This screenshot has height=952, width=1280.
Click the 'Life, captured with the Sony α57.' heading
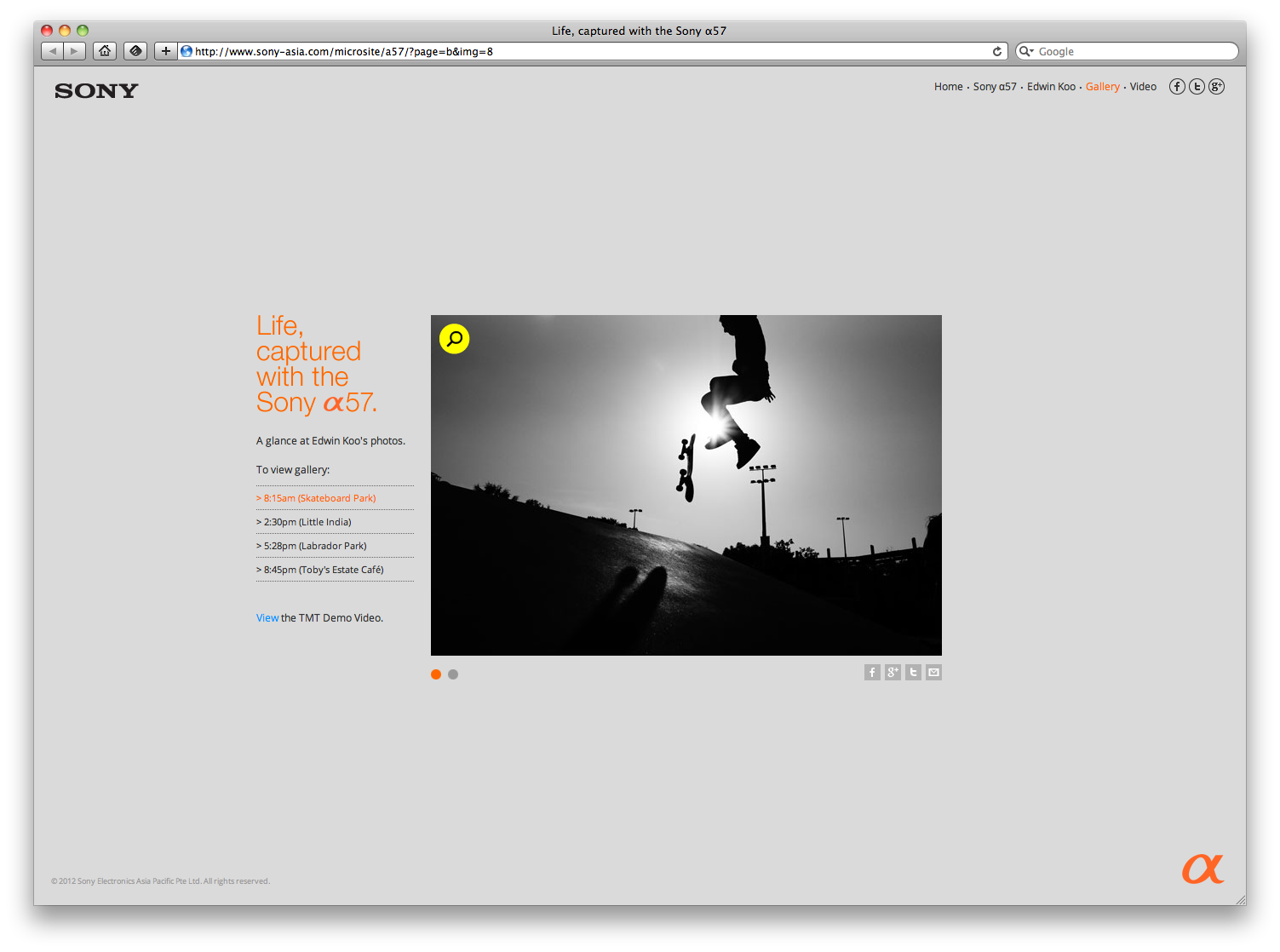pyautogui.click(x=317, y=364)
